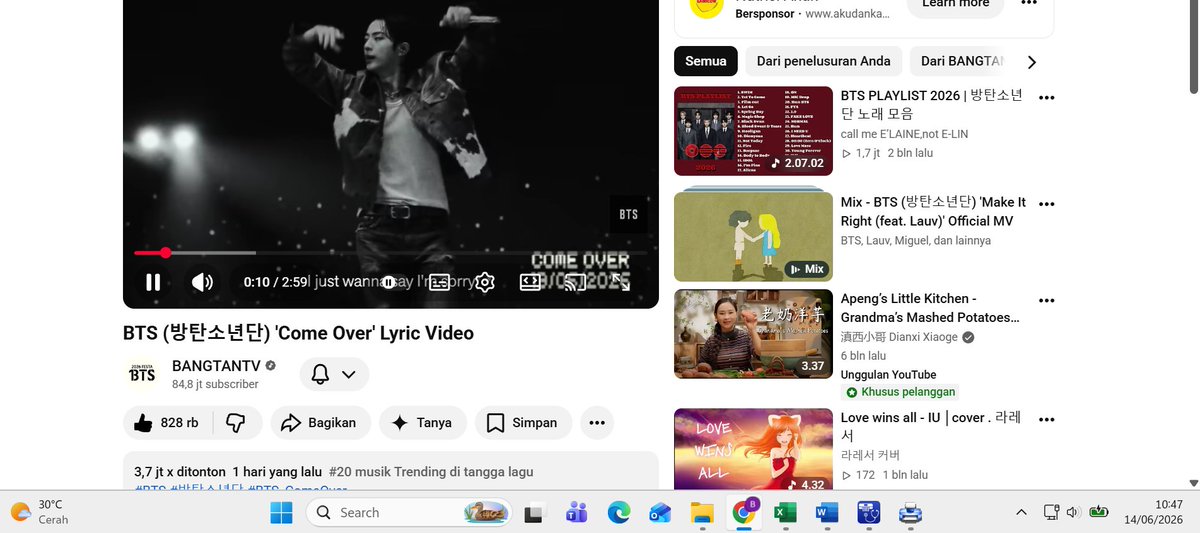Open options menu for Make It Right mix

coord(1047,204)
